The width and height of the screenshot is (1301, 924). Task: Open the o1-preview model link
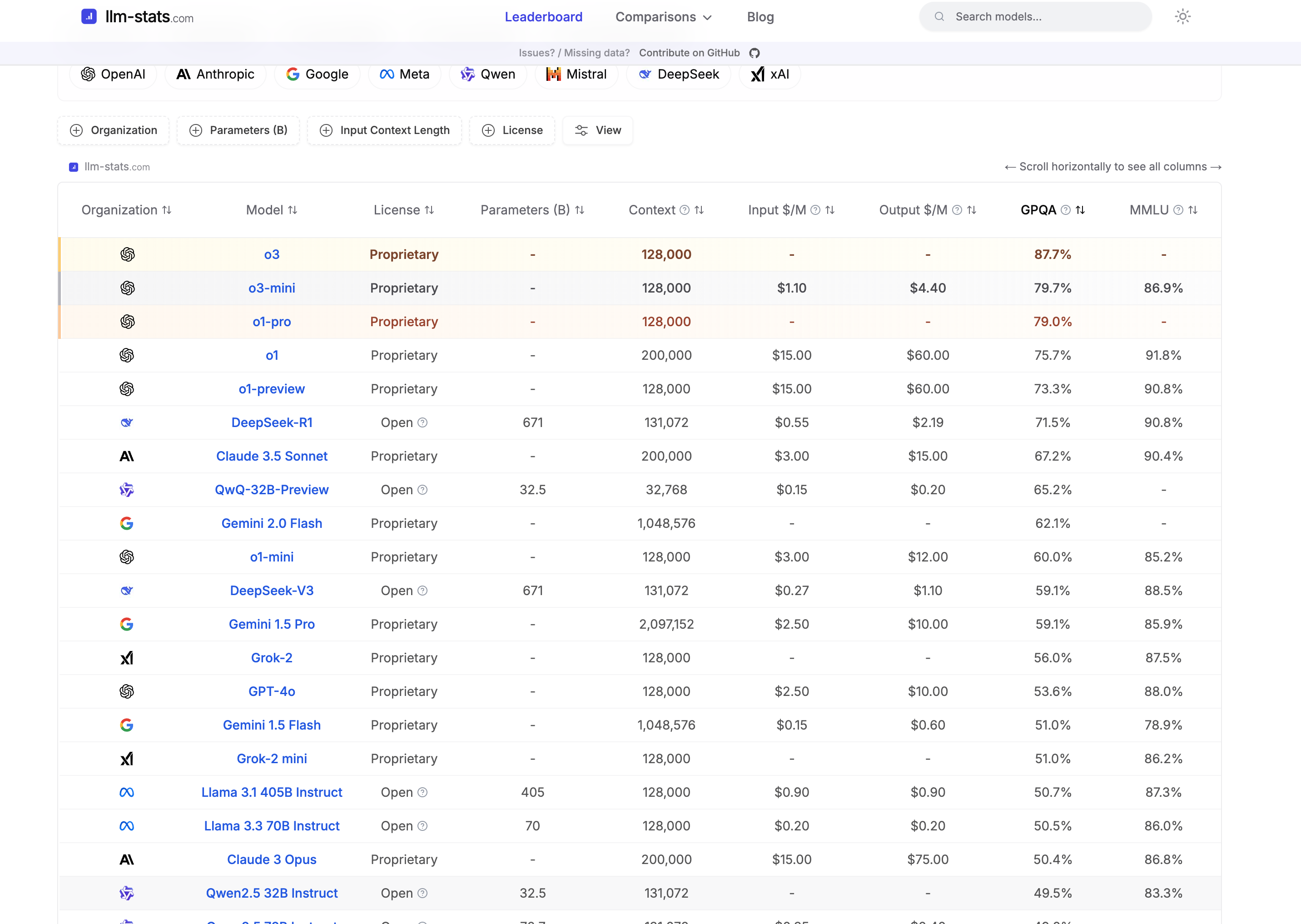[x=272, y=389]
